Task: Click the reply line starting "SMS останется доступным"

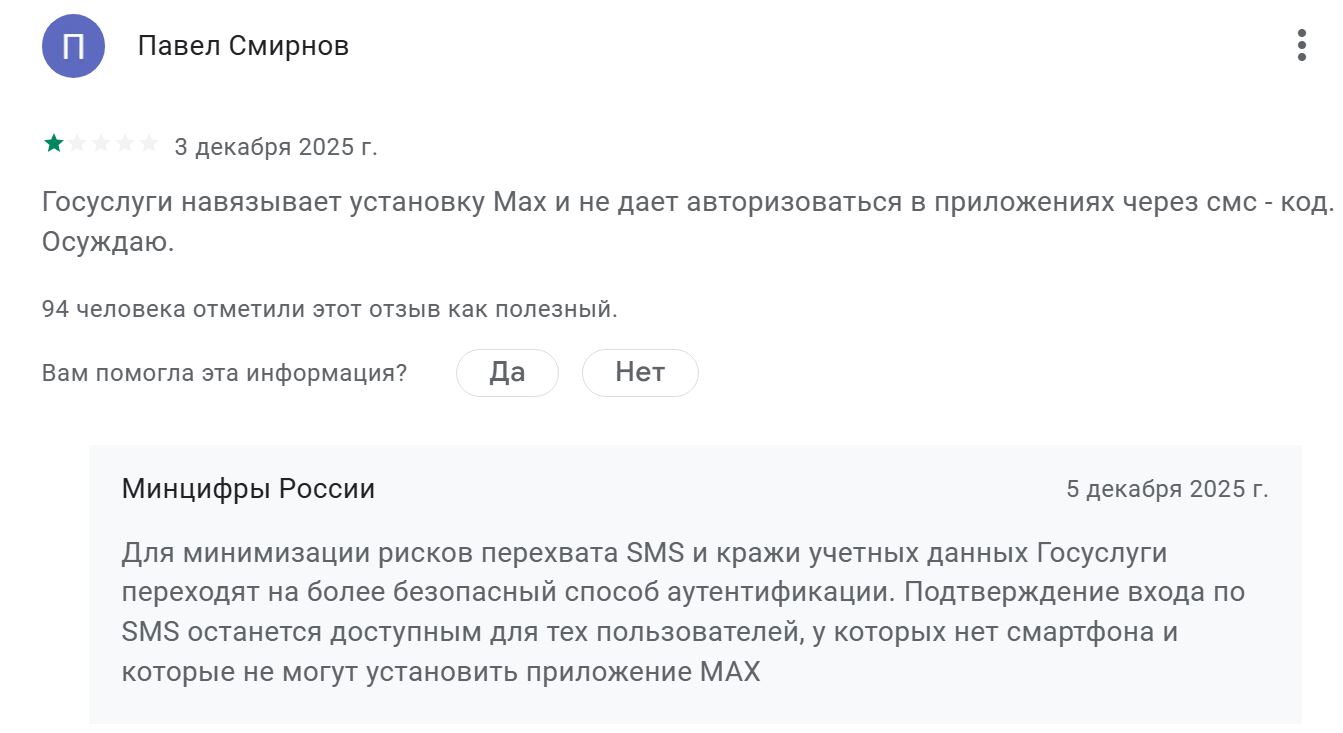Action: (650, 633)
